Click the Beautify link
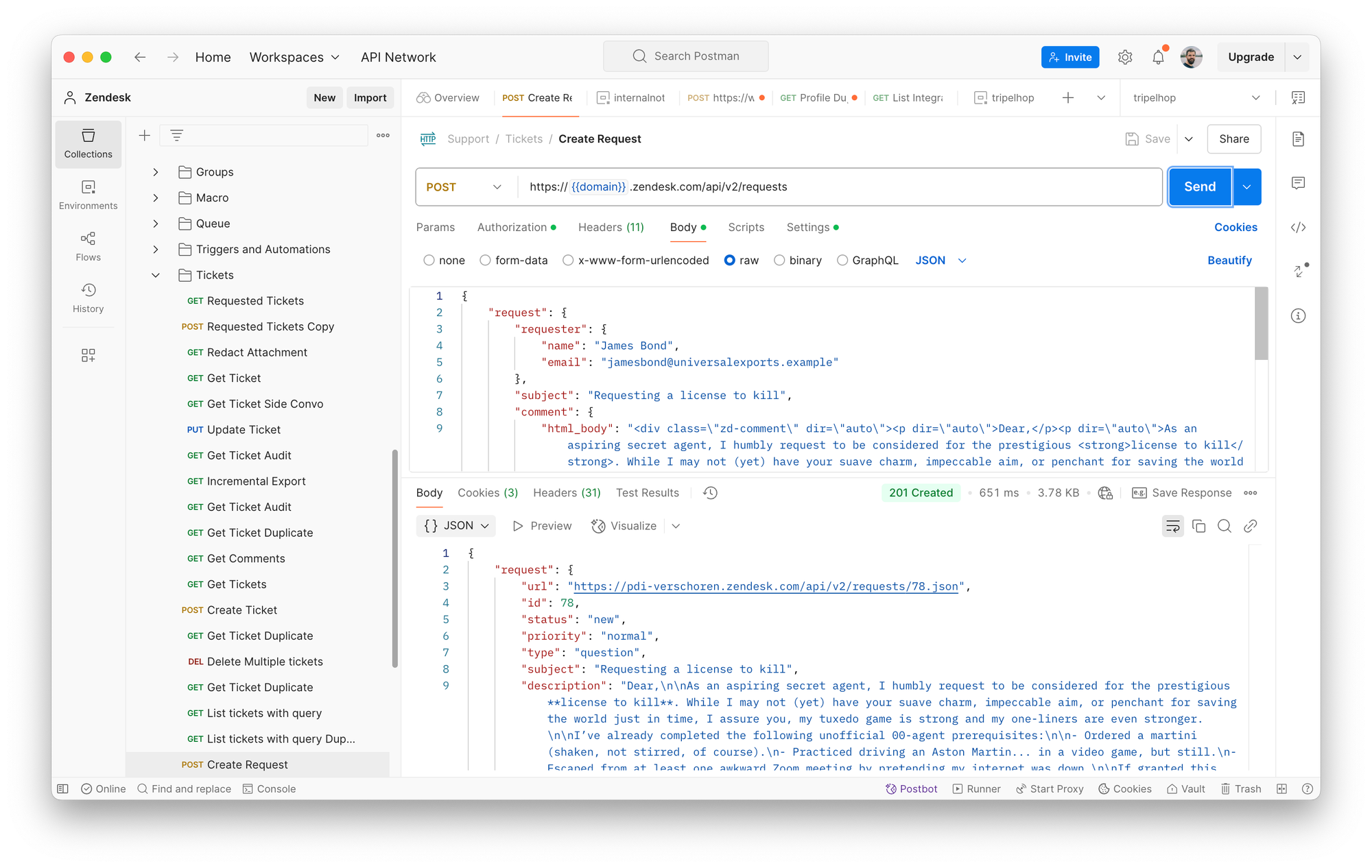The width and height of the screenshot is (1372, 868). pyautogui.click(x=1229, y=261)
